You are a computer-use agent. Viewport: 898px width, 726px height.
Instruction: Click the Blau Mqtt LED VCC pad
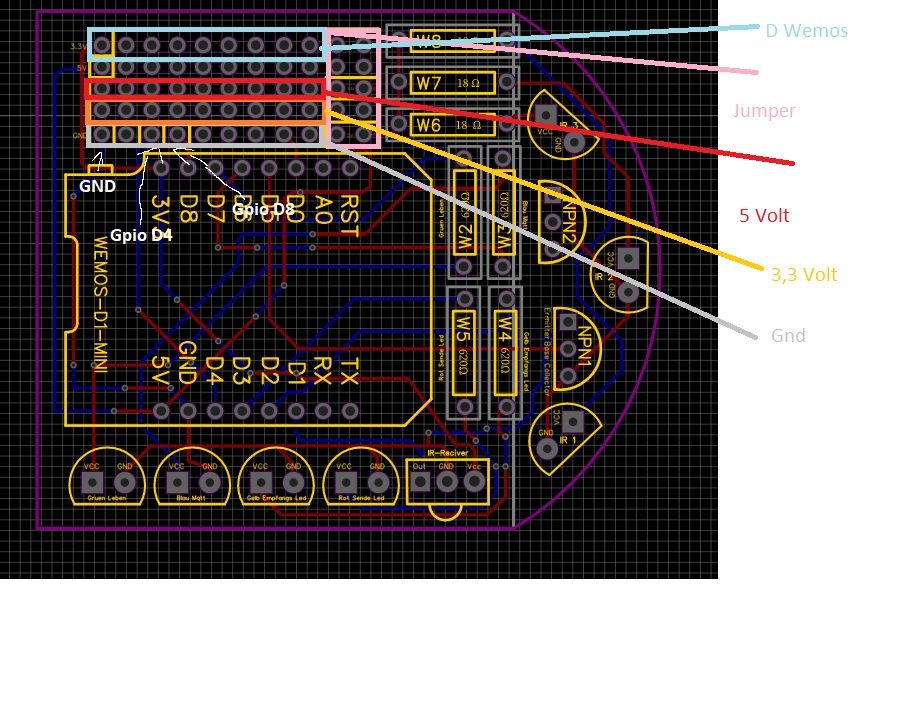click(x=177, y=483)
